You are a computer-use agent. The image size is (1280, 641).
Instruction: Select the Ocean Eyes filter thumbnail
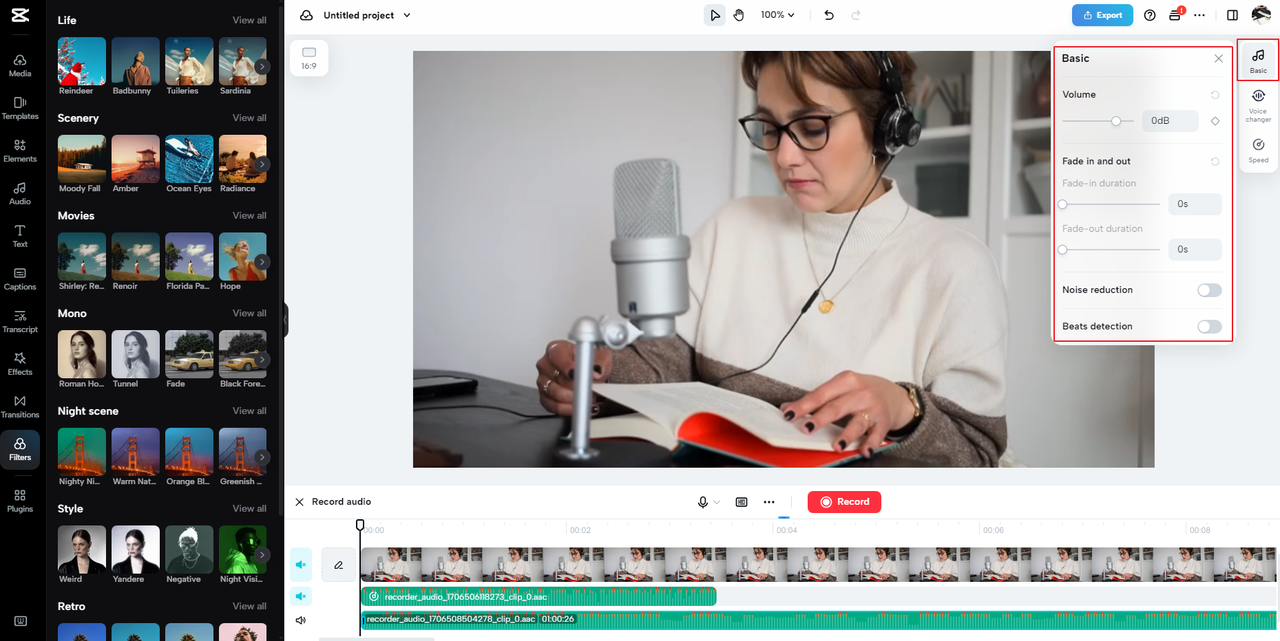(x=189, y=160)
